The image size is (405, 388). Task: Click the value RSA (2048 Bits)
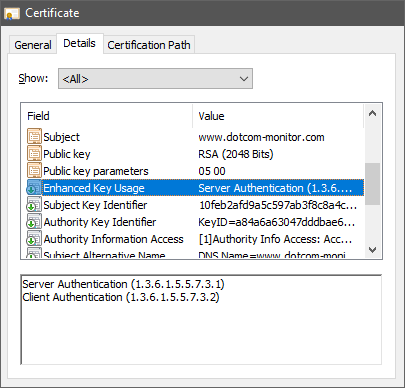(236, 154)
